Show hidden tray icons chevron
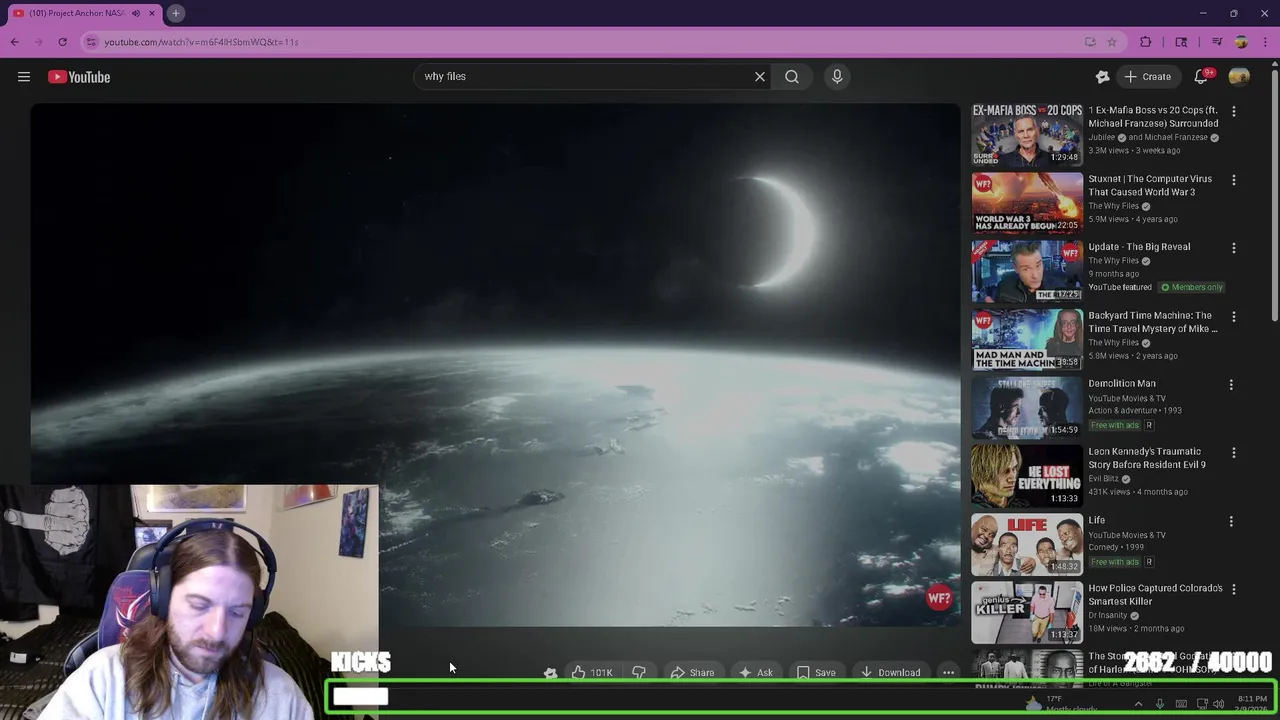This screenshot has width=1280, height=720. tap(1138, 704)
